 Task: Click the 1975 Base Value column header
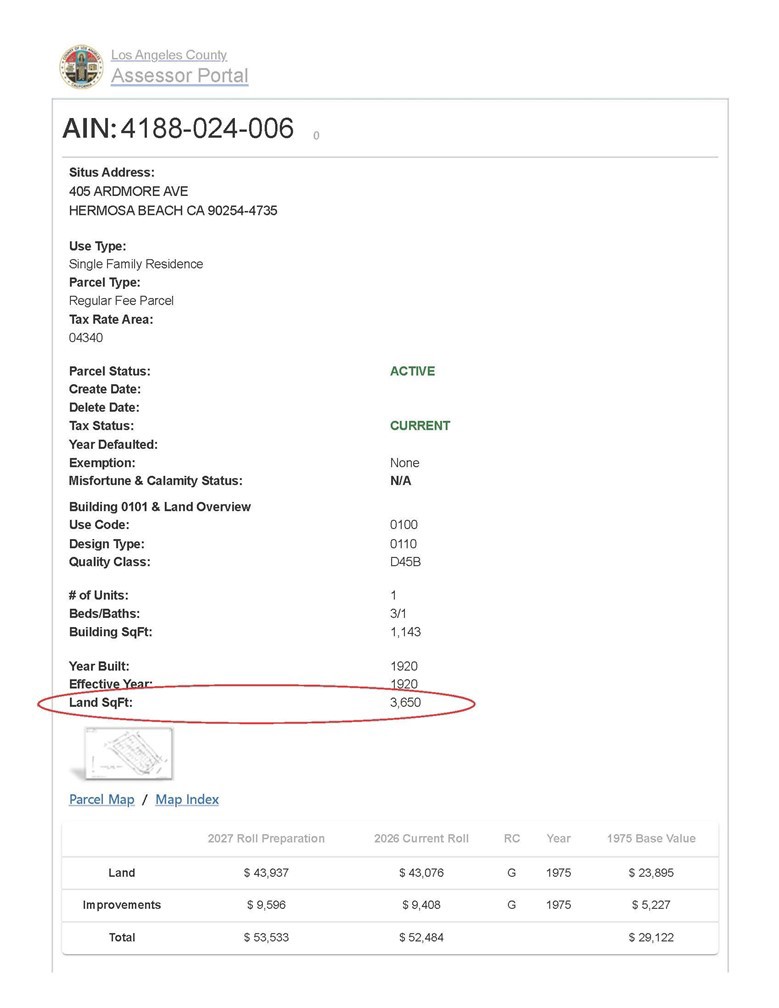pyautogui.click(x=651, y=838)
